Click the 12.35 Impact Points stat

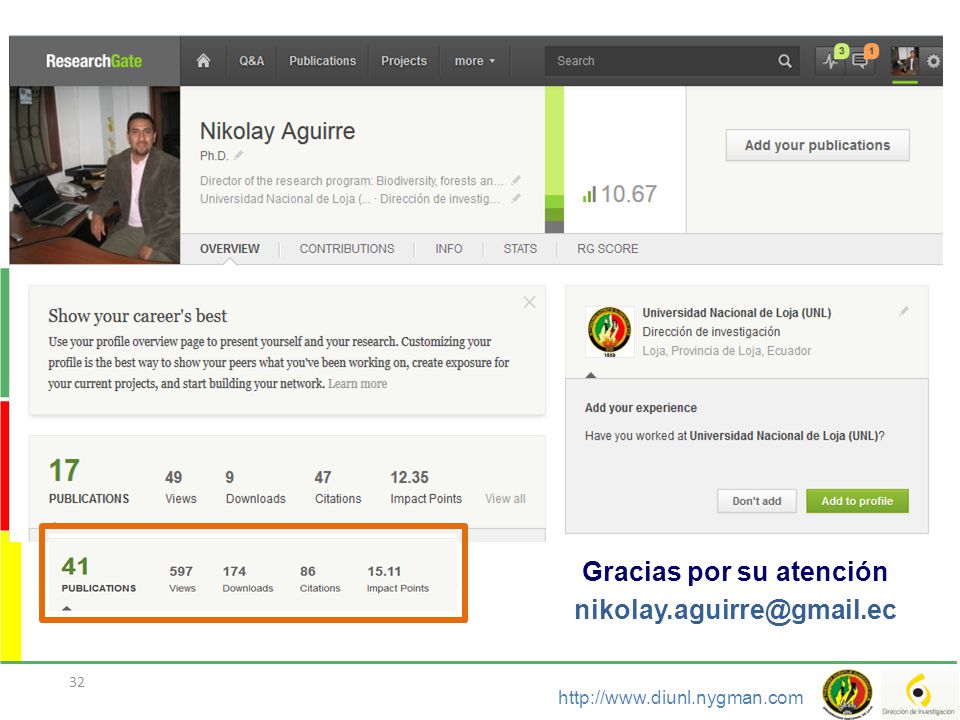426,487
